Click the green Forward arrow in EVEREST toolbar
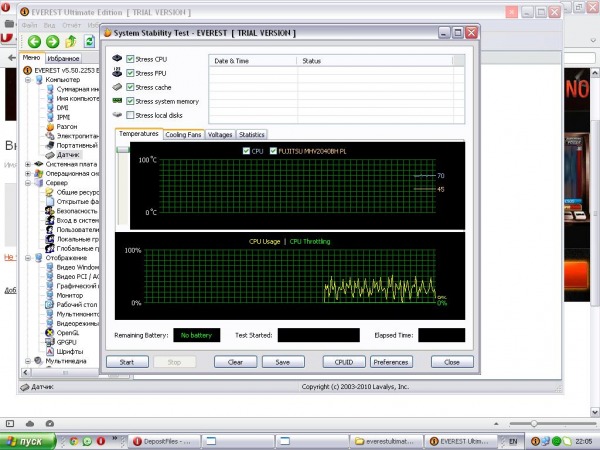Screen dimensions: 600x450 [x=53, y=41]
